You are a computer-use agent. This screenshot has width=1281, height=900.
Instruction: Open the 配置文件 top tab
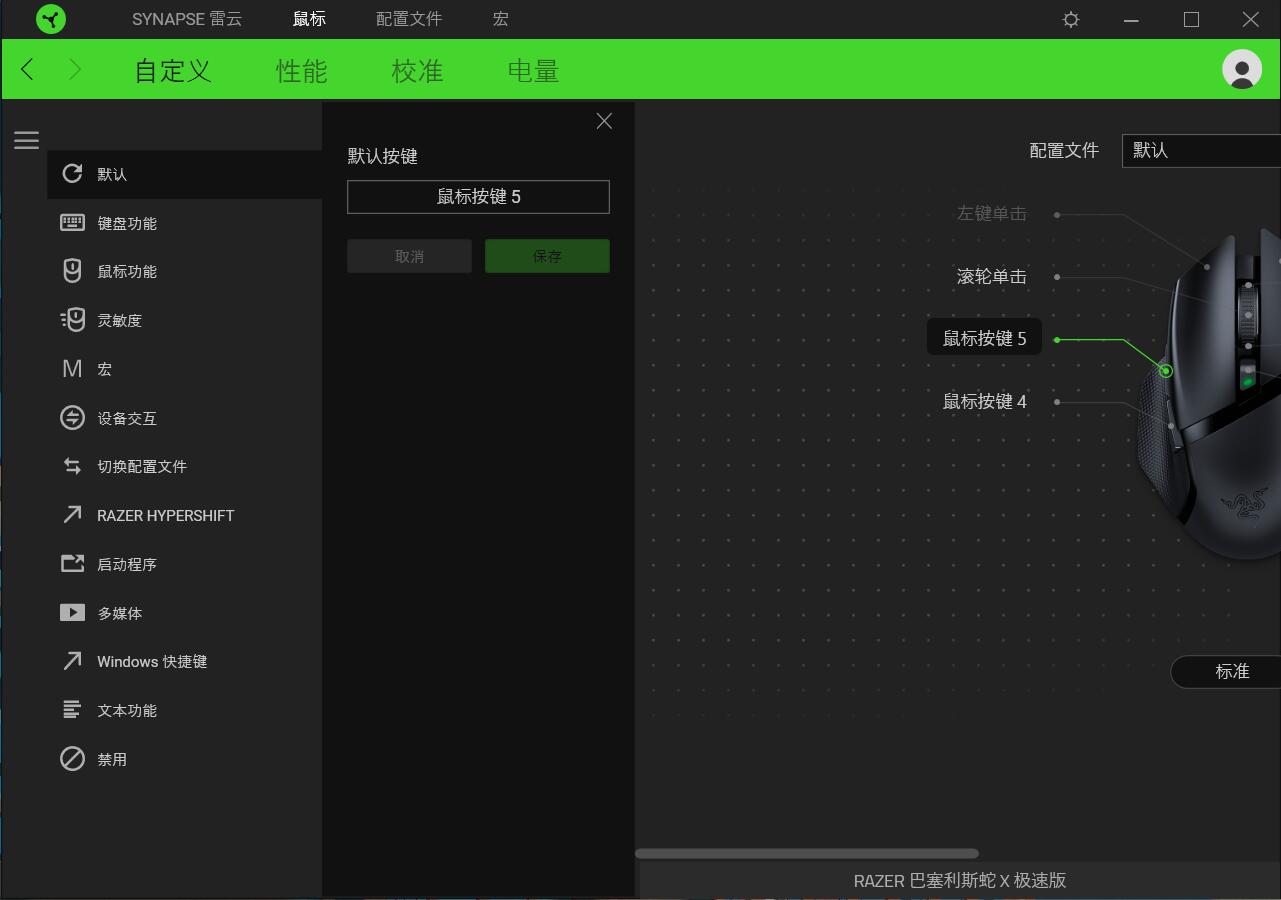click(409, 19)
